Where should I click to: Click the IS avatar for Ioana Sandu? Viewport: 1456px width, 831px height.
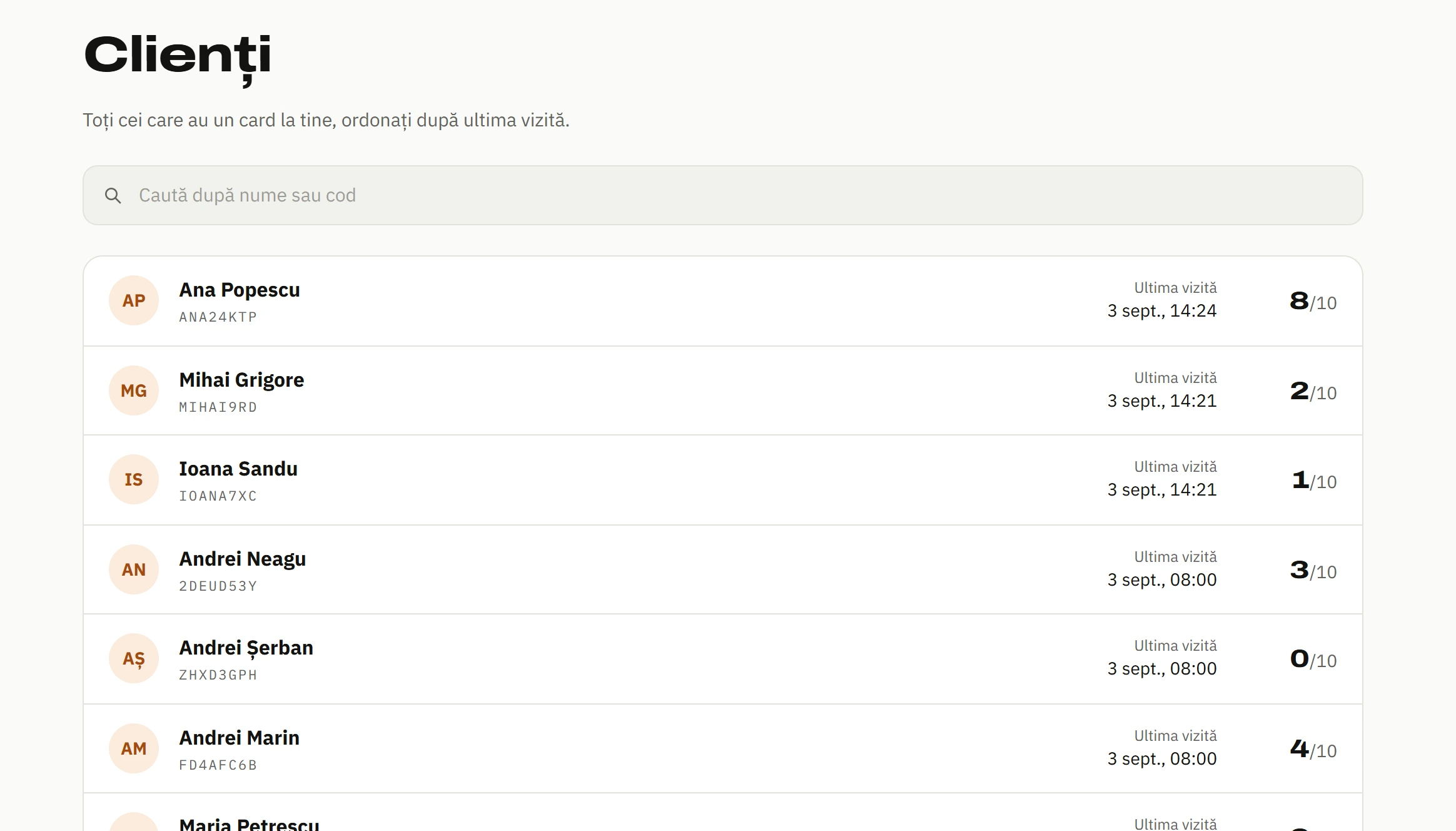pyautogui.click(x=134, y=479)
